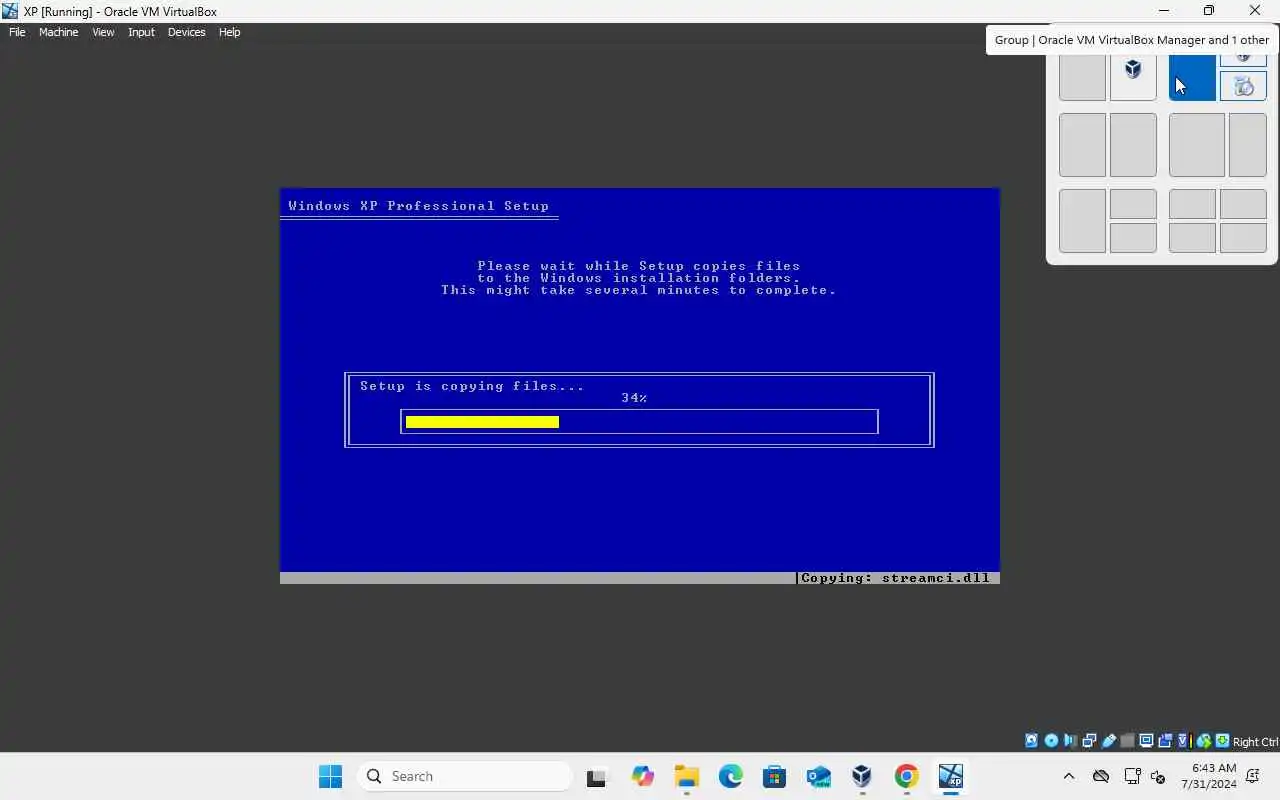Open Task View from the taskbar
Viewport: 1280px width, 800px height.
(597, 776)
